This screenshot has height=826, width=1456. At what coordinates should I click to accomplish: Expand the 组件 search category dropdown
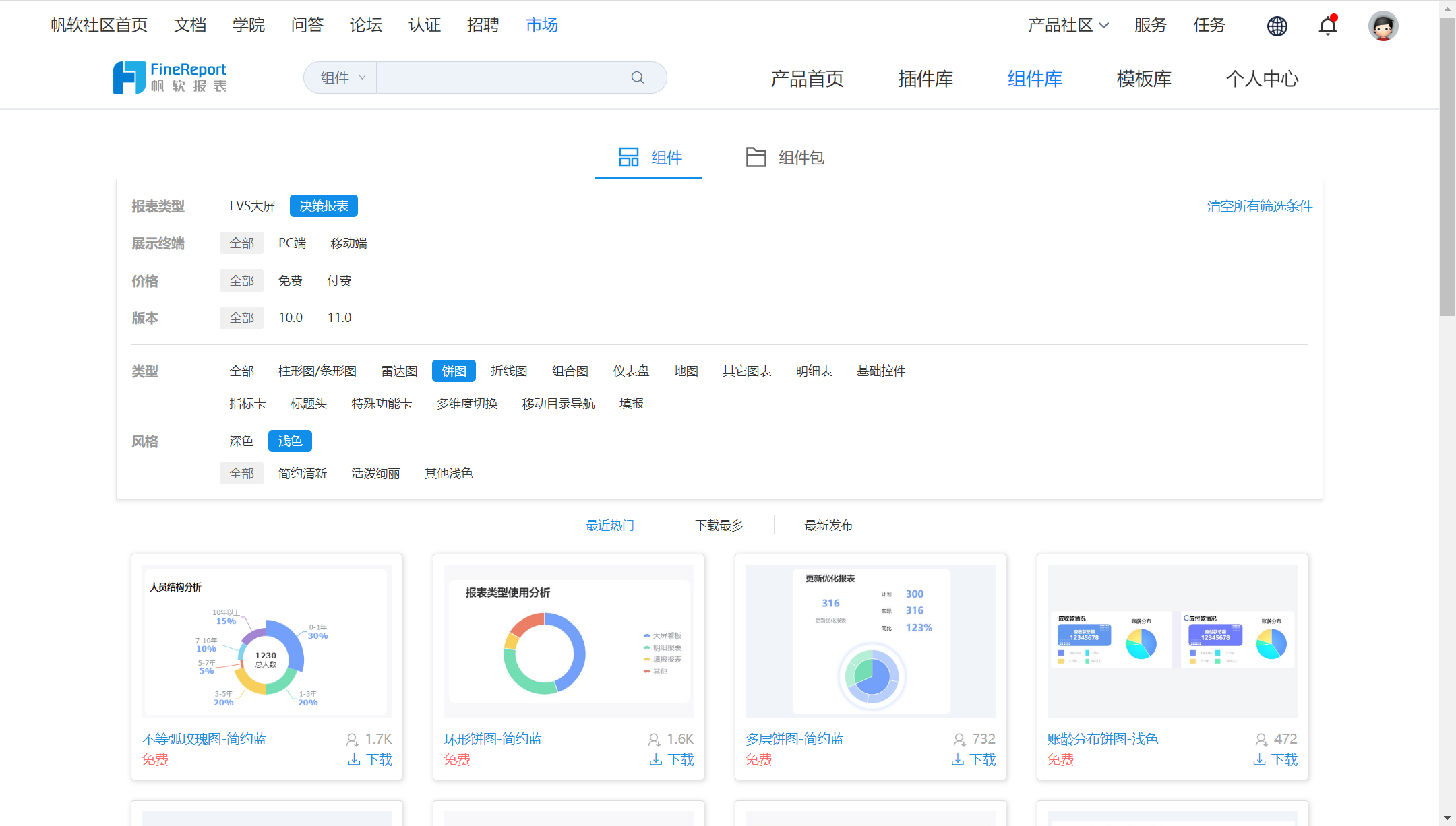(x=342, y=77)
